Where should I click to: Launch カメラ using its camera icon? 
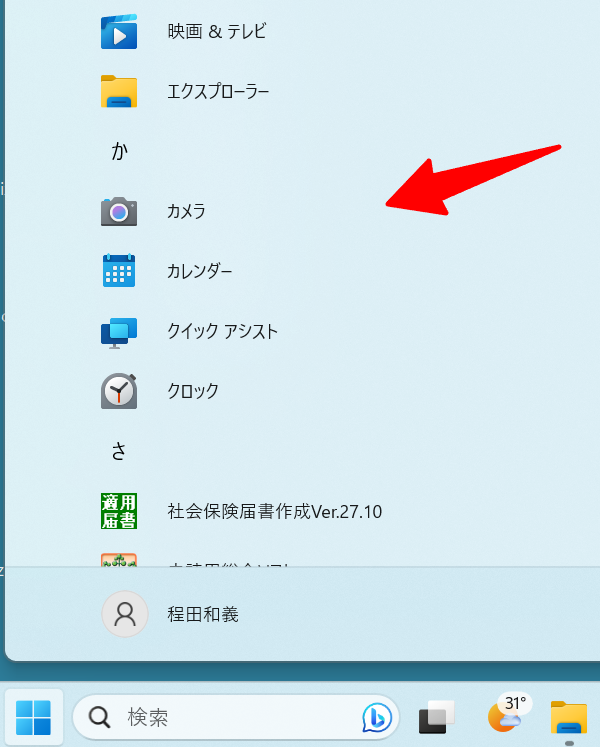[119, 212]
